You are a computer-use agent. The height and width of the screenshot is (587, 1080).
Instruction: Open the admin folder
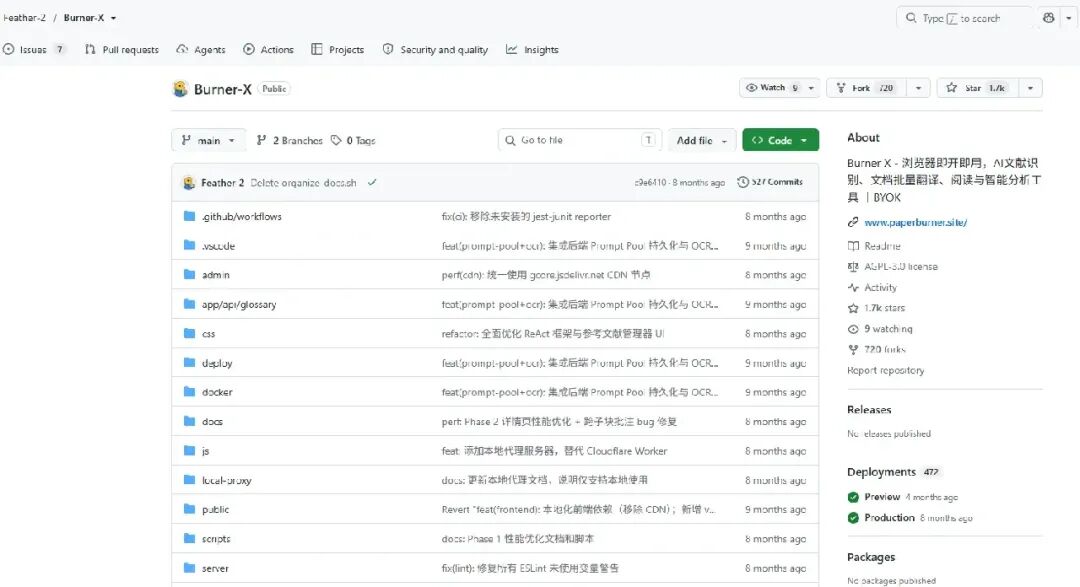[x=216, y=275]
